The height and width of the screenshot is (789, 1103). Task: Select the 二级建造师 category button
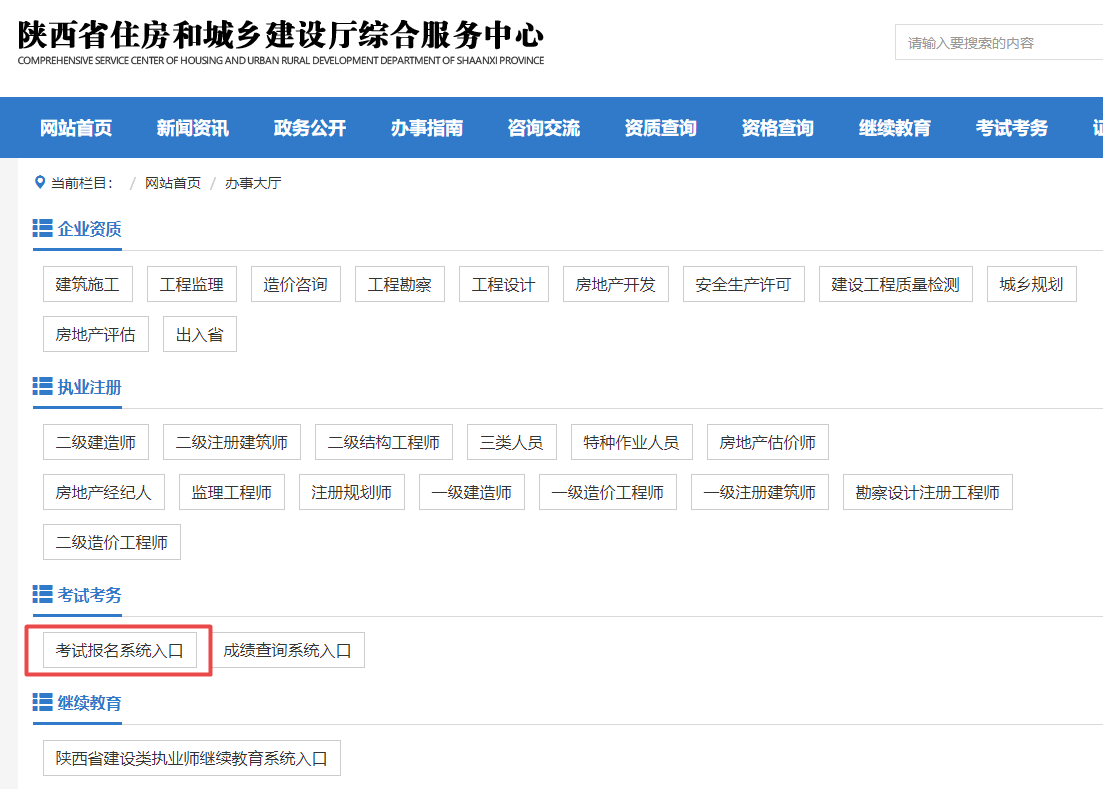[95, 441]
